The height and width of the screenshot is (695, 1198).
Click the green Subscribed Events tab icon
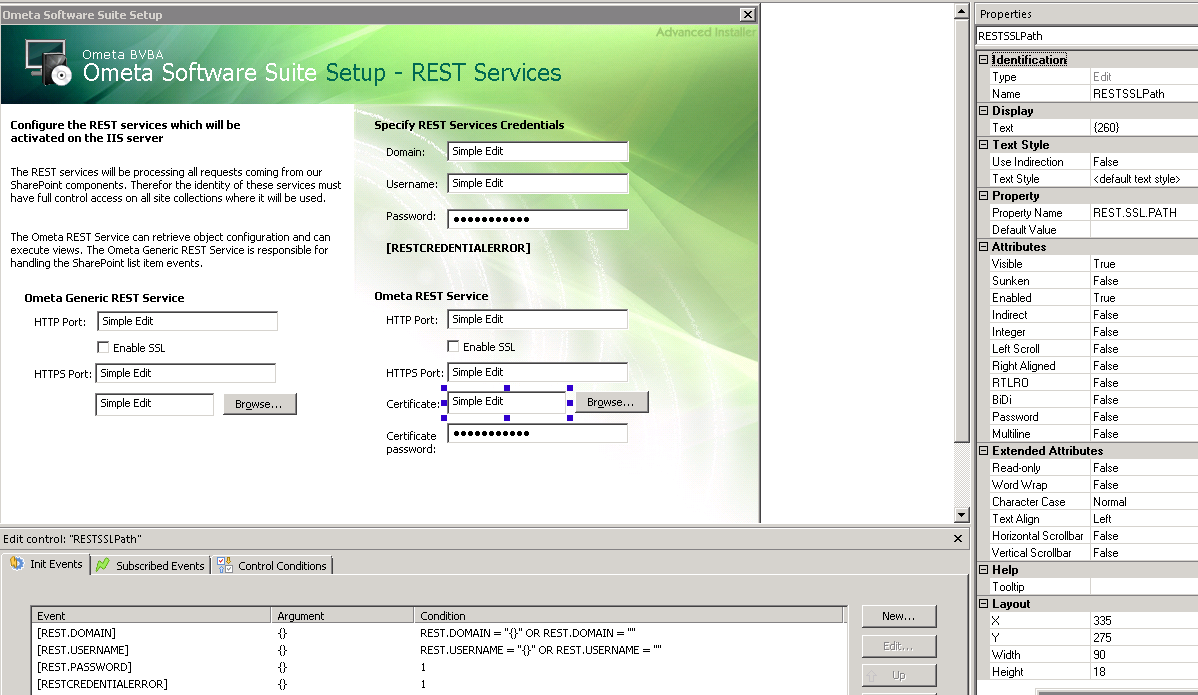(103, 566)
